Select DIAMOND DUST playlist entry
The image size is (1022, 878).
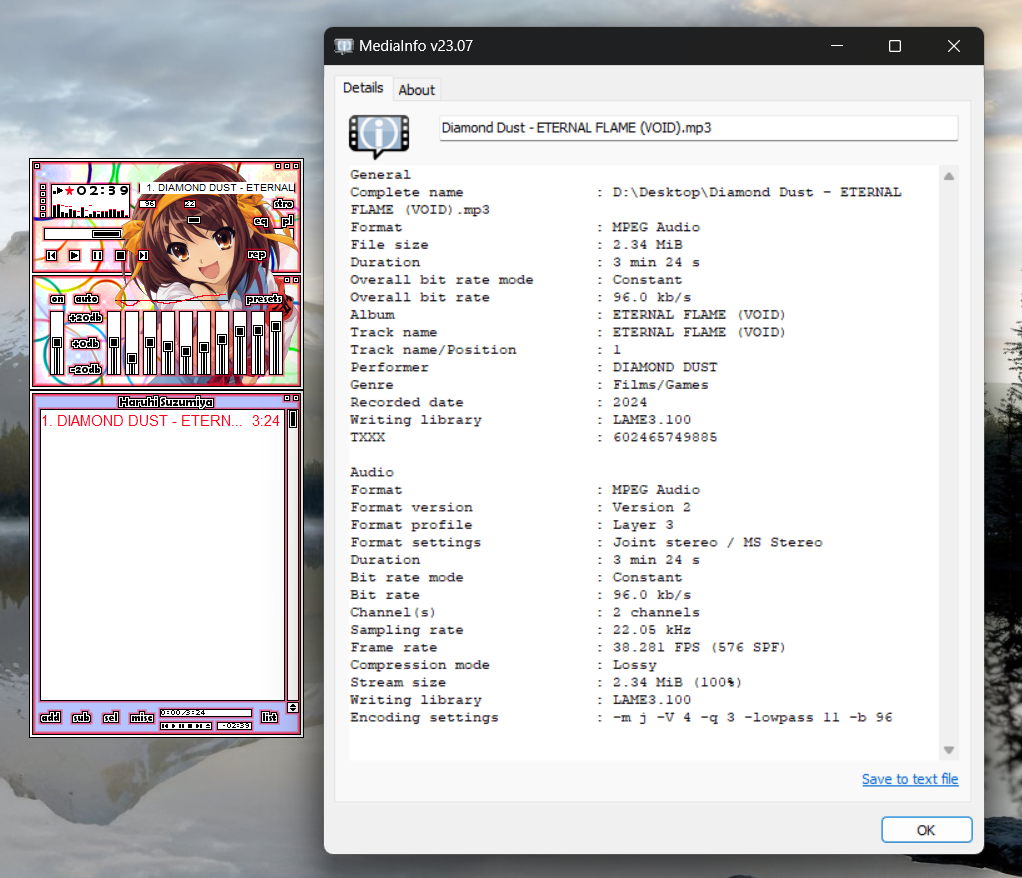pyautogui.click(x=161, y=421)
